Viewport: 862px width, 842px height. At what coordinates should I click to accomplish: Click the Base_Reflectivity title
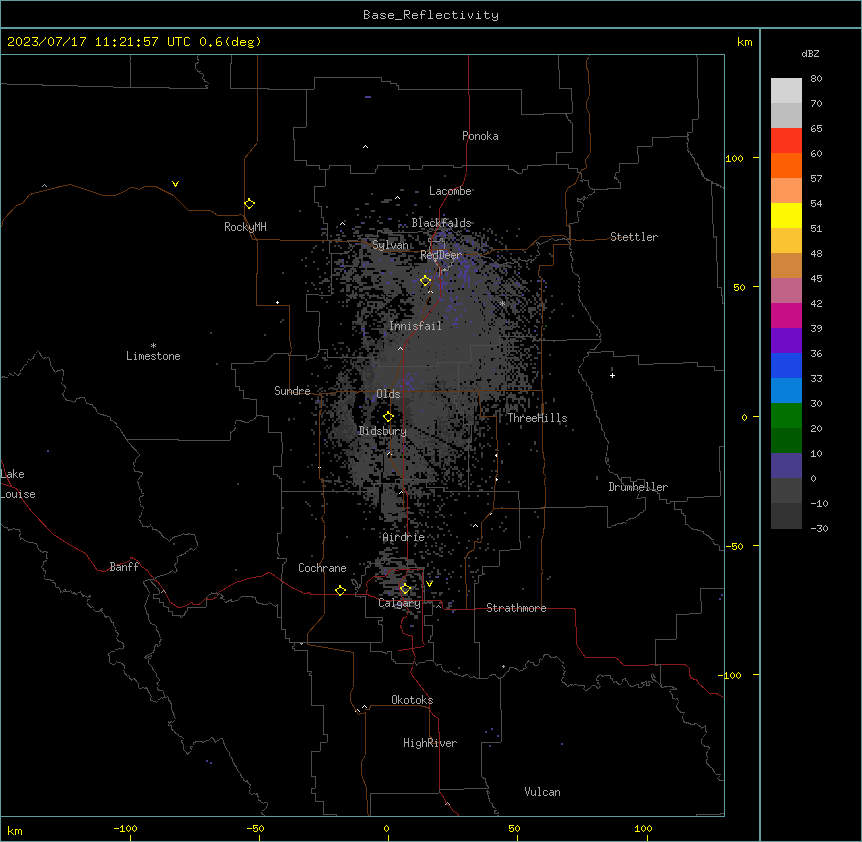point(431,15)
